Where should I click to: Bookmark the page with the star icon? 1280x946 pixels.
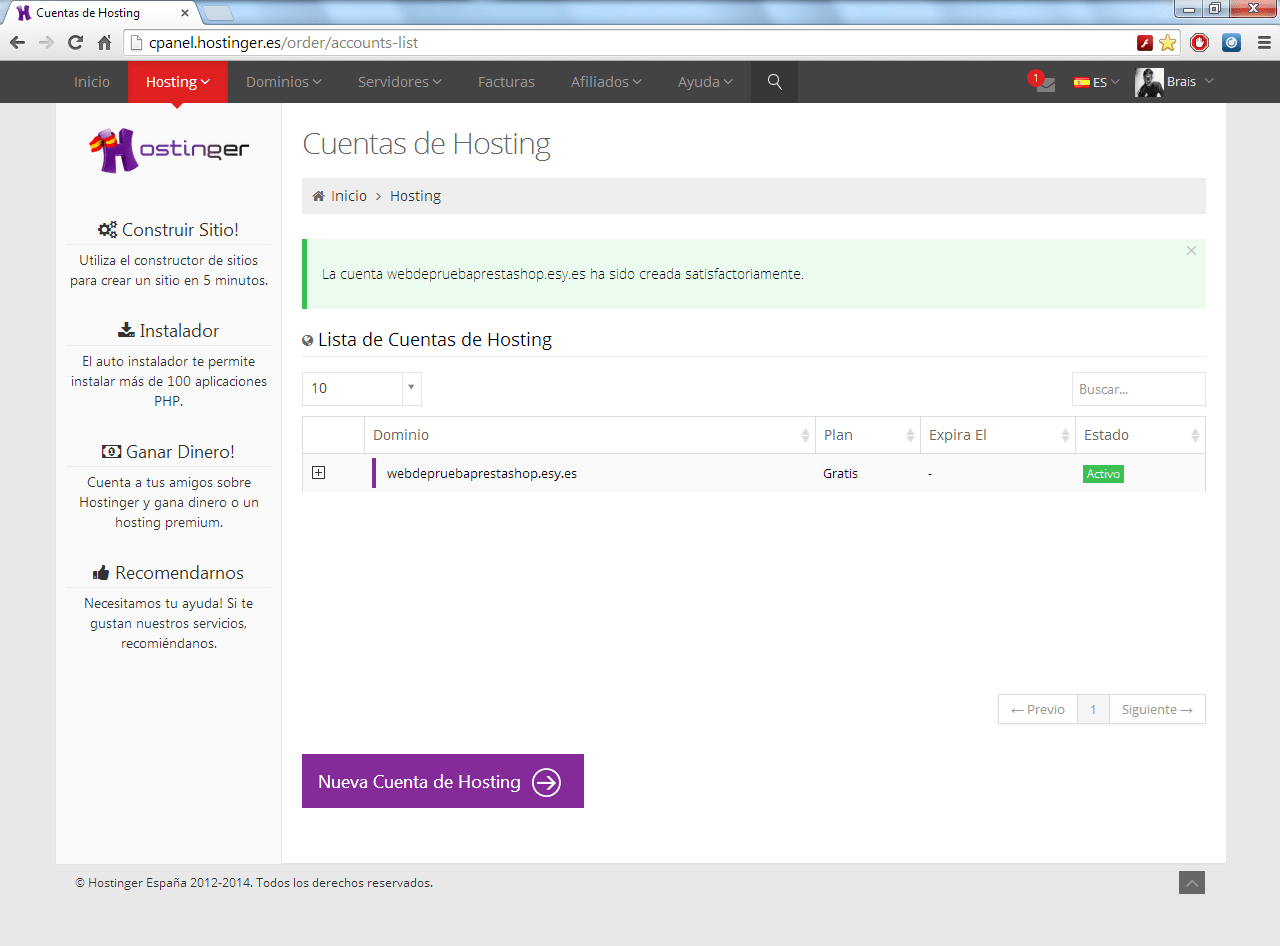[1167, 43]
